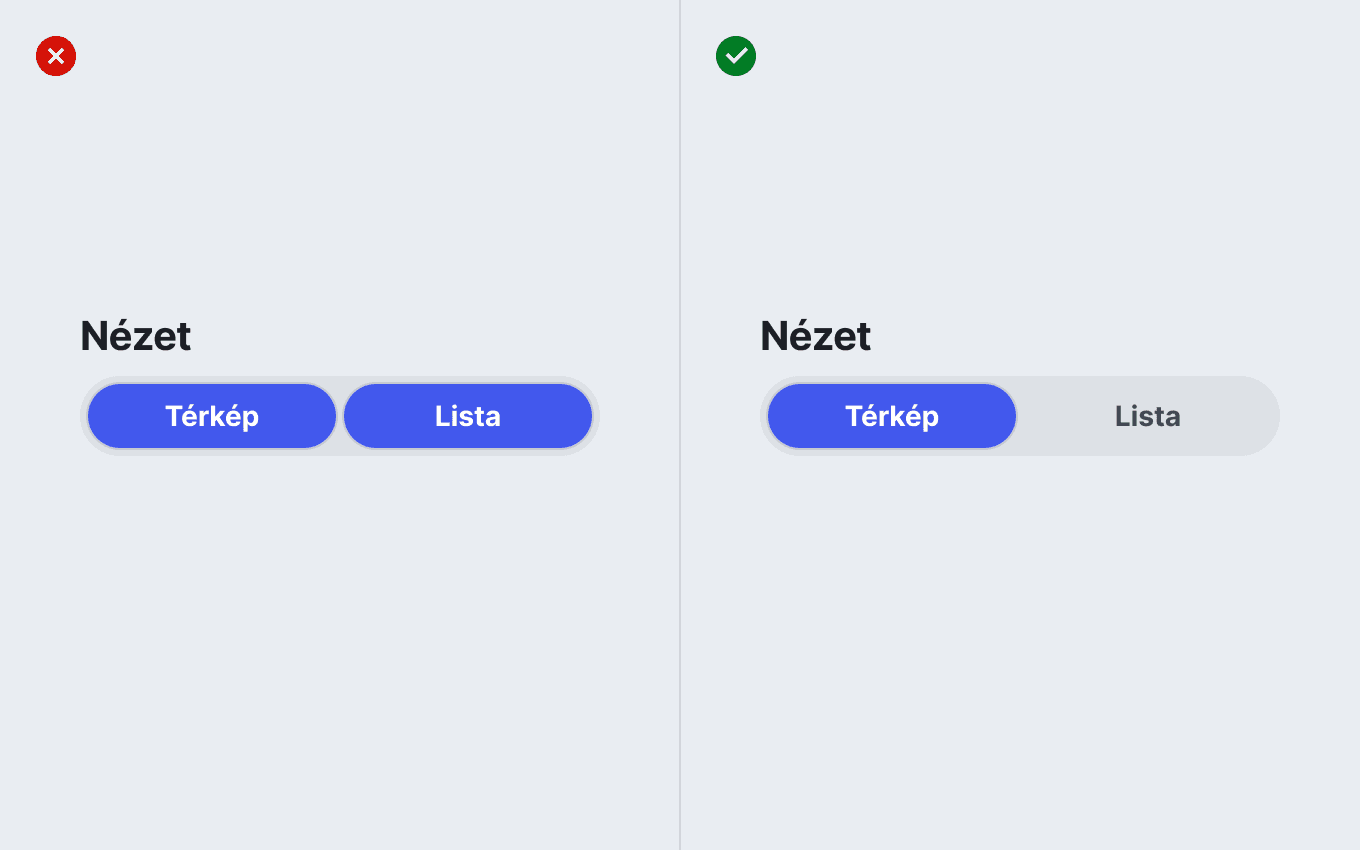1360x850 pixels.
Task: Click the white tick inside the green circle
Action: tap(736, 56)
